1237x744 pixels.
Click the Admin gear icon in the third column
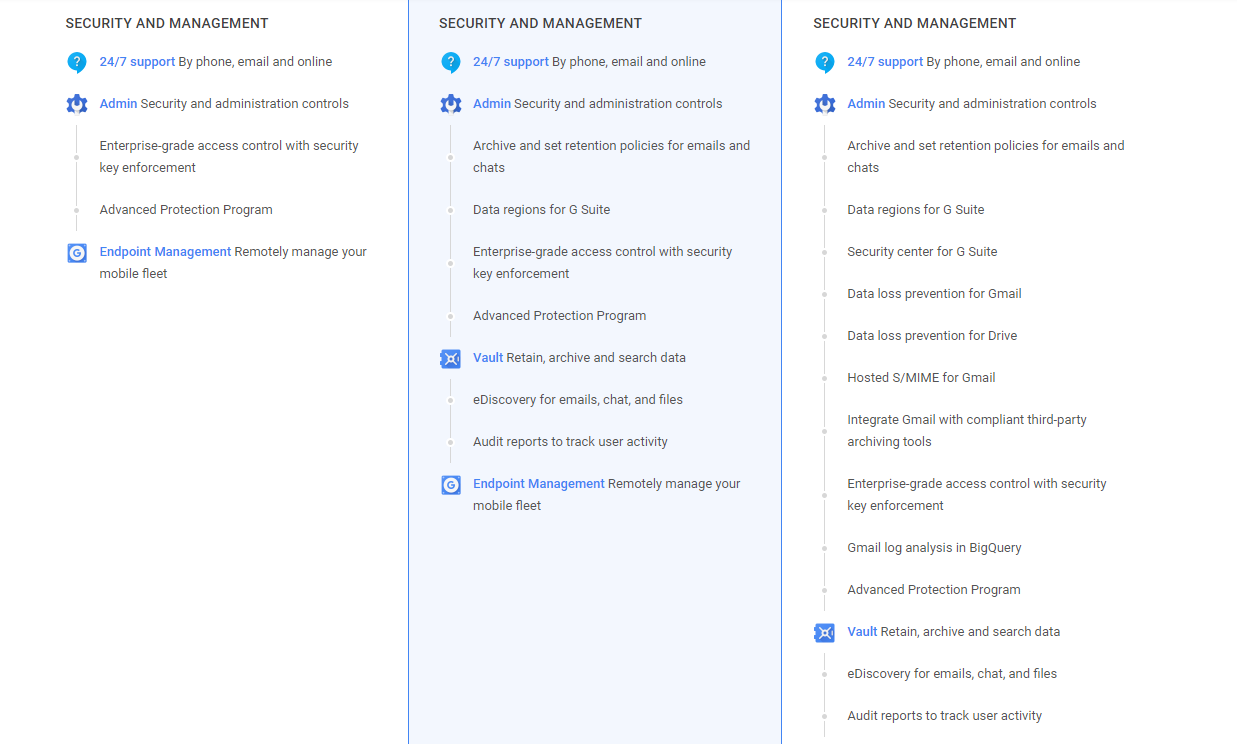824,103
